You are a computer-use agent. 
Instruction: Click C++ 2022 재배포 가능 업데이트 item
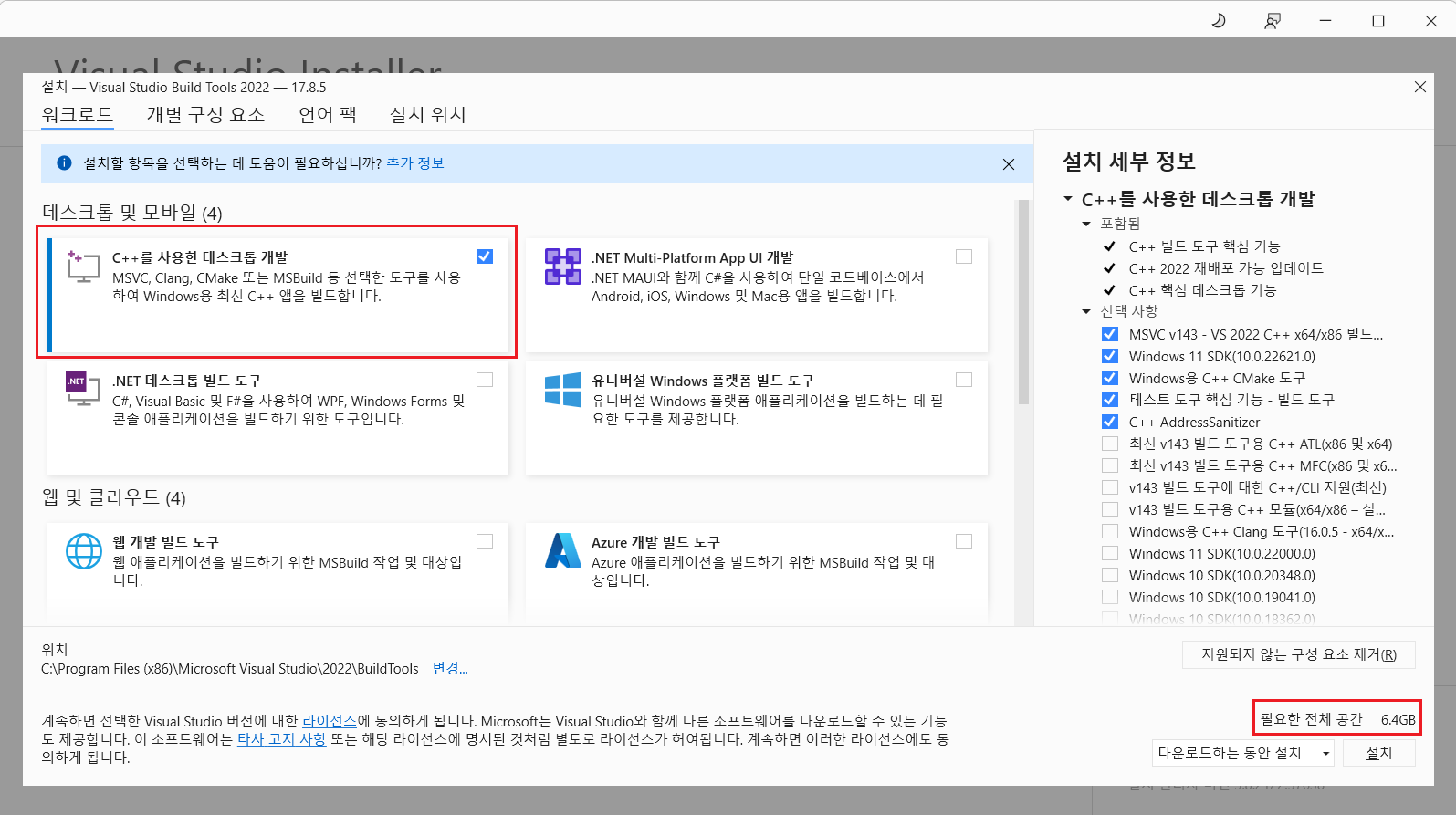pyautogui.click(x=1226, y=268)
